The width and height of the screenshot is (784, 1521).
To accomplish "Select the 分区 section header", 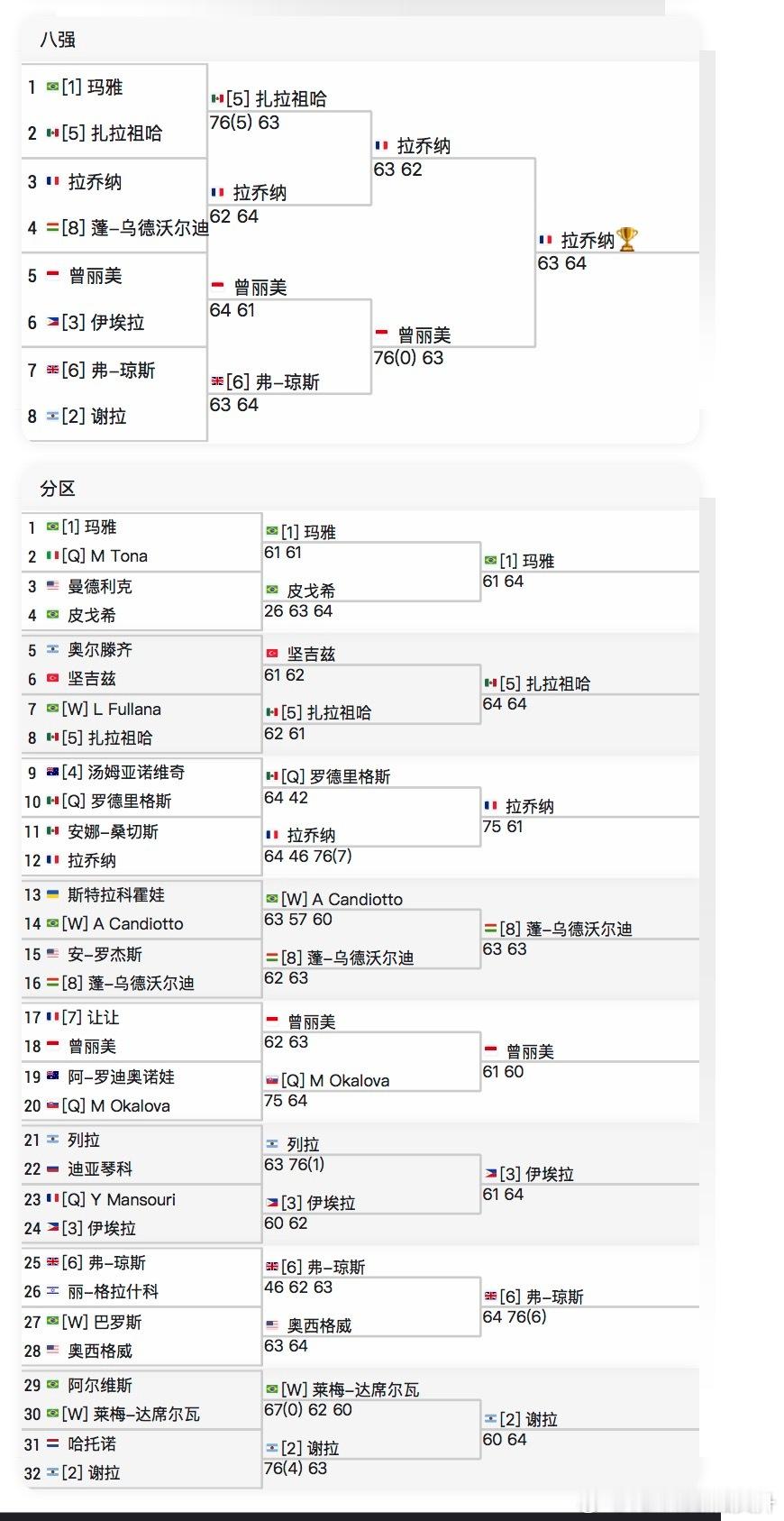I will pyautogui.click(x=58, y=489).
